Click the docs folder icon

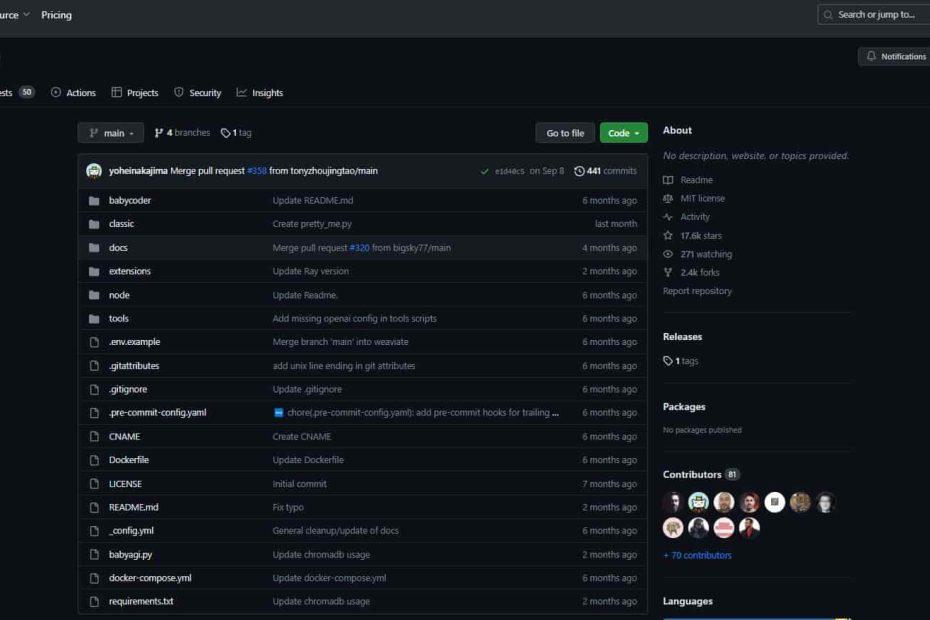94,247
